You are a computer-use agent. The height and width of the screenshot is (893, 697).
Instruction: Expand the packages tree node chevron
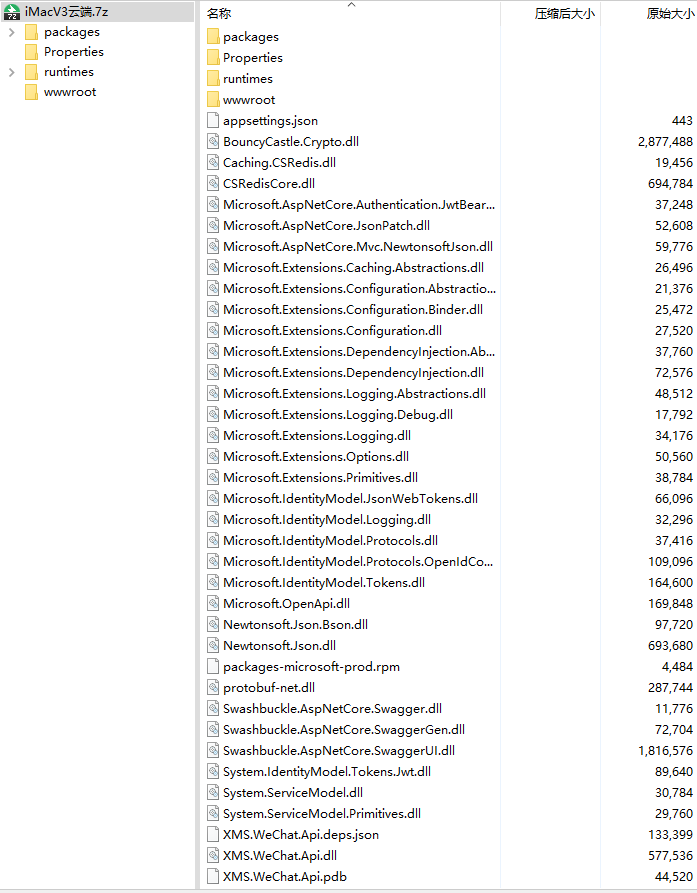pos(11,32)
